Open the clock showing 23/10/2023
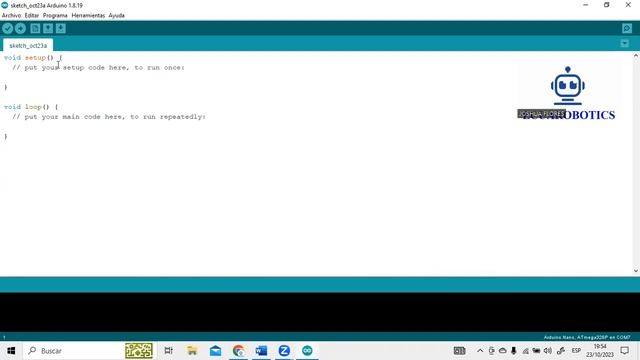640x360 pixels. pyautogui.click(x=600, y=351)
